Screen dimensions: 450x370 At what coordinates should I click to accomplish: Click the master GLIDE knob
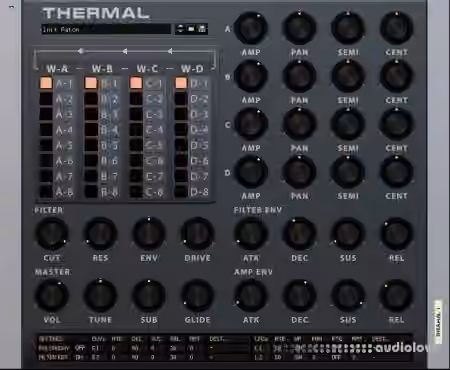197,296
